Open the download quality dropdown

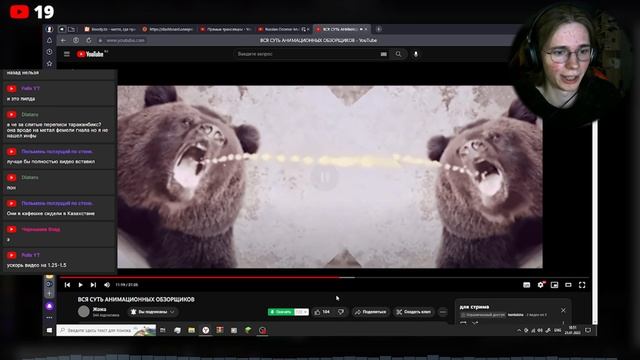301,312
